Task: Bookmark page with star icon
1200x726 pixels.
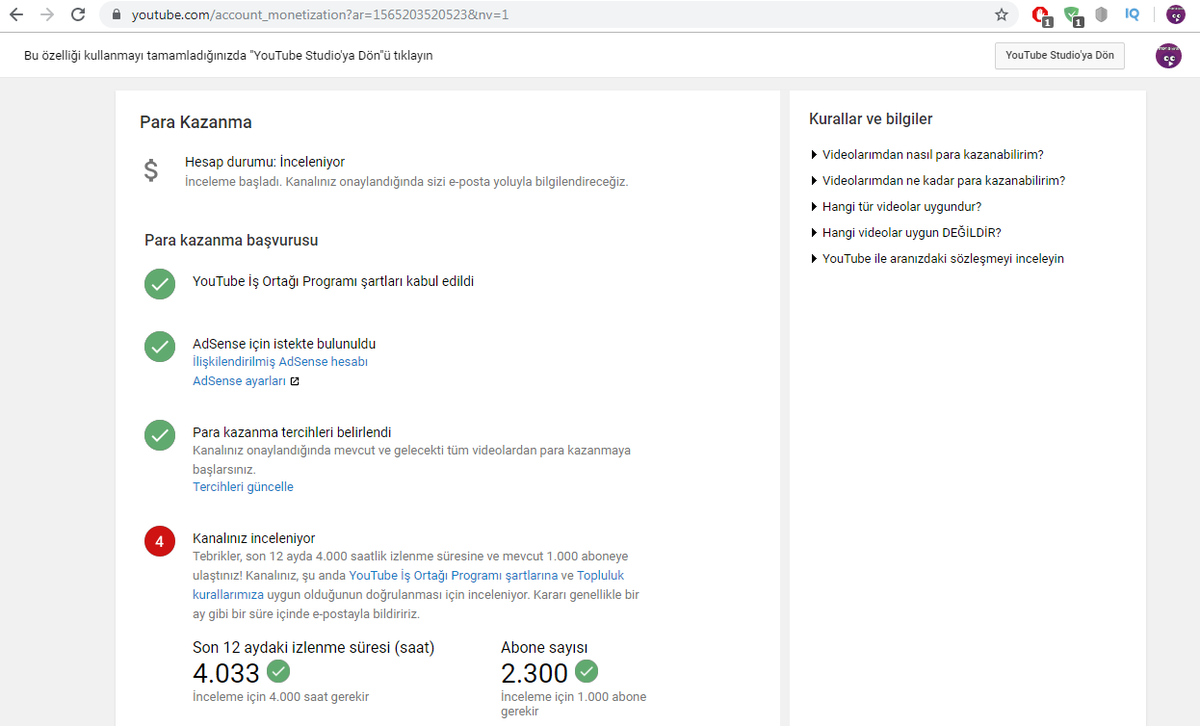Action: coord(1001,15)
